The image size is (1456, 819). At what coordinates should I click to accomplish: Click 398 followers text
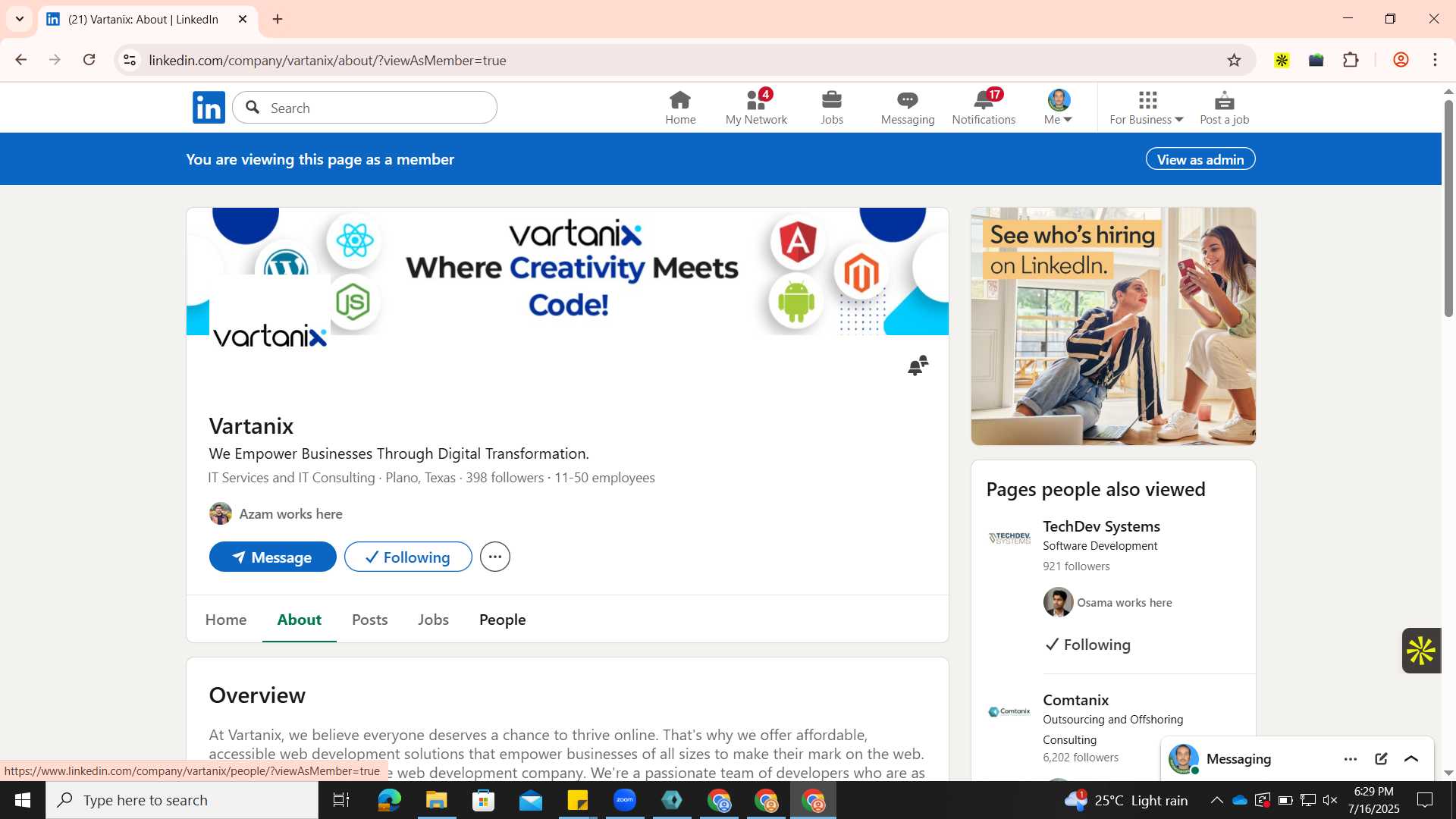click(505, 478)
